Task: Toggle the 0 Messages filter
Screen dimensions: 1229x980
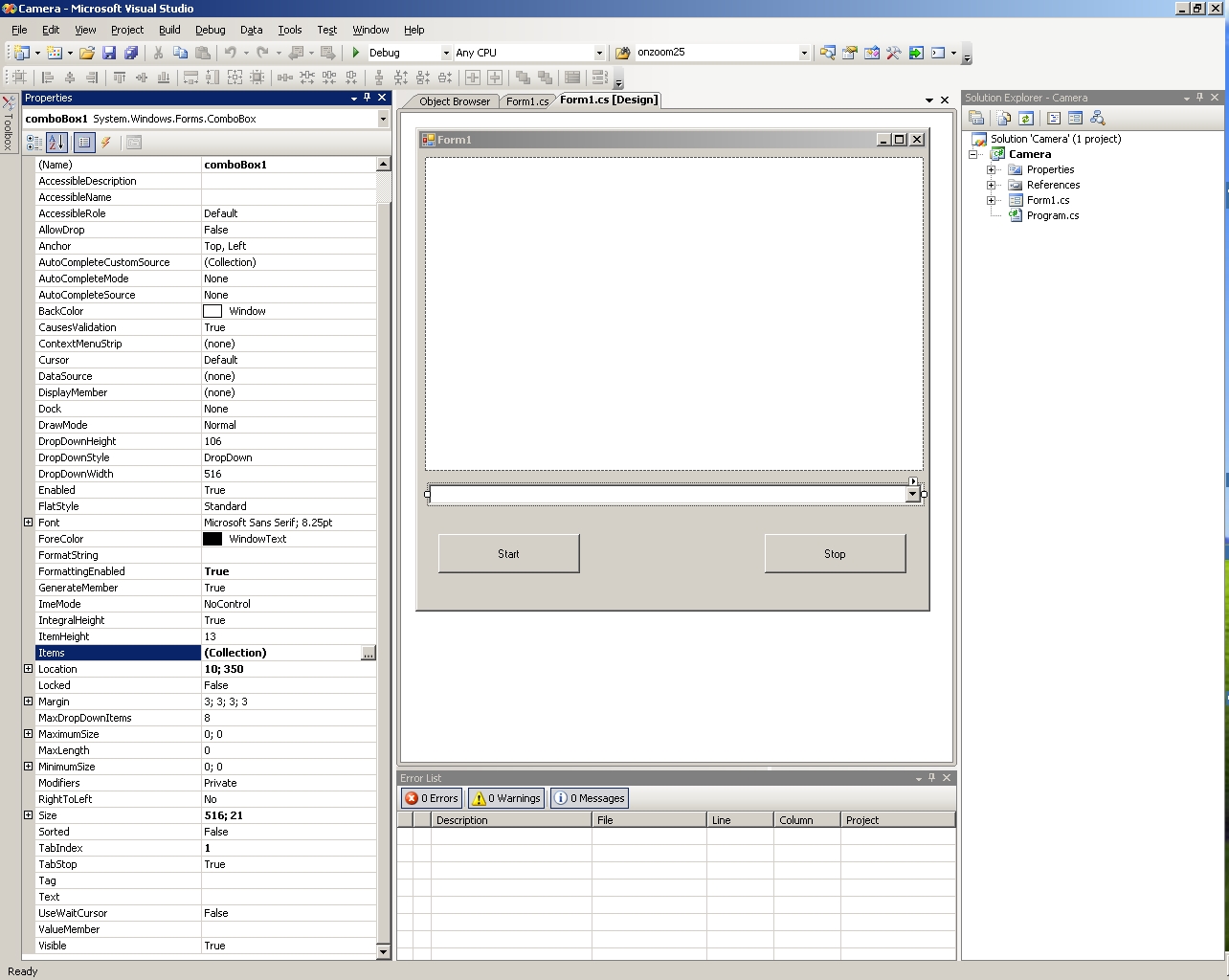Action: 590,798
